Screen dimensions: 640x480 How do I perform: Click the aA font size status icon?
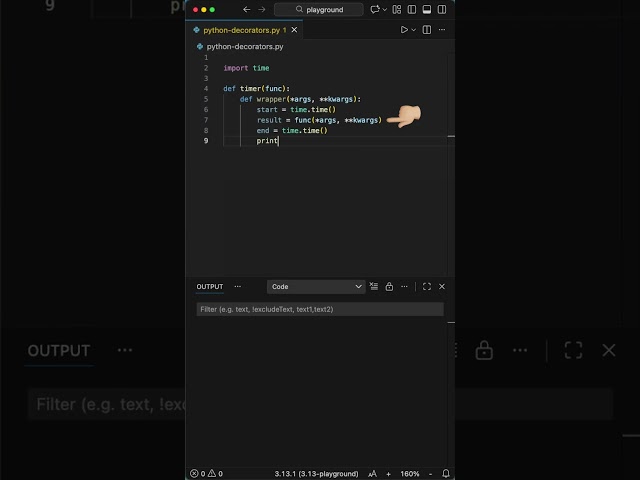point(372,473)
